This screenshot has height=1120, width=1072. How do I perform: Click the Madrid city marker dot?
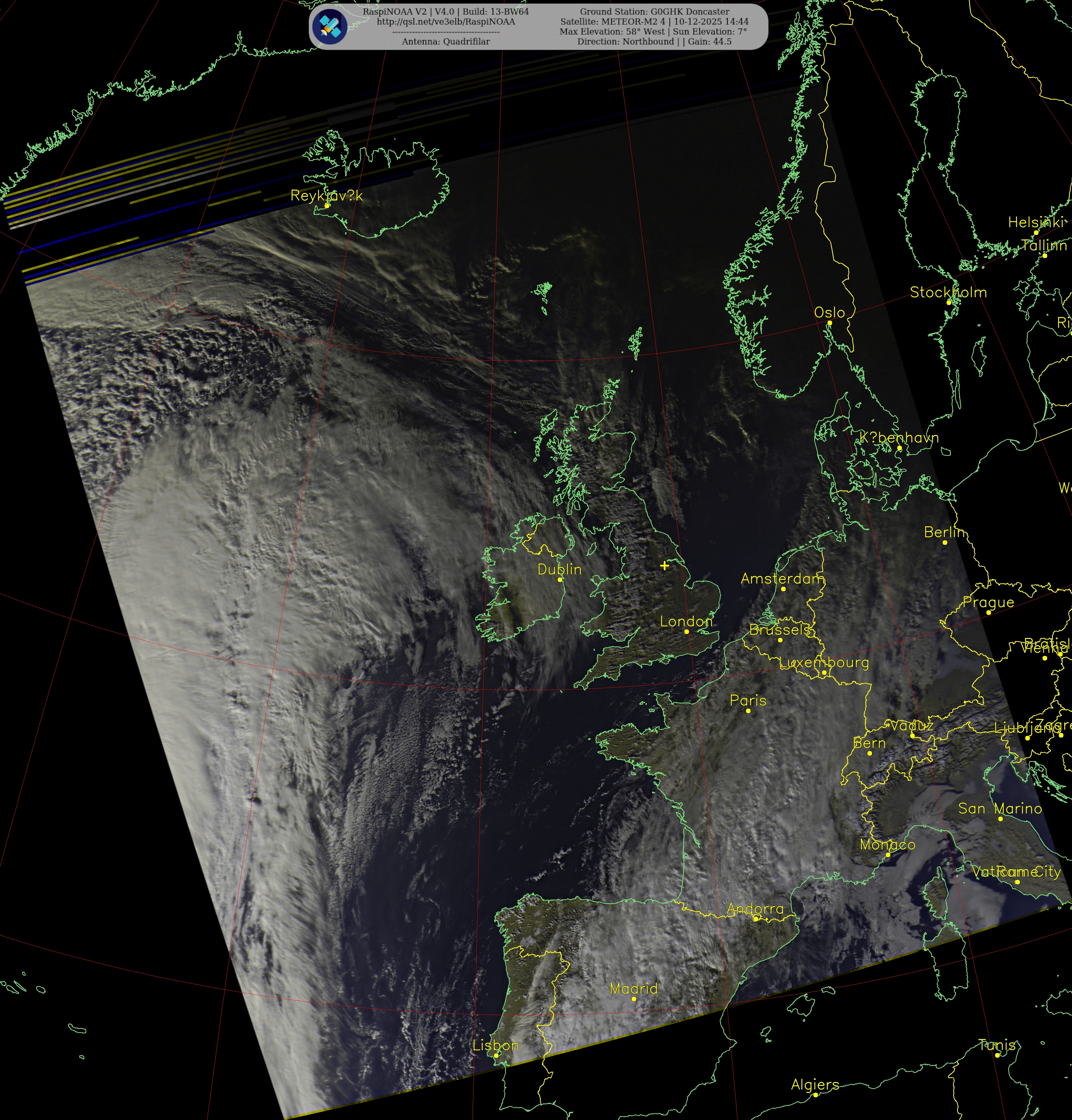(634, 999)
